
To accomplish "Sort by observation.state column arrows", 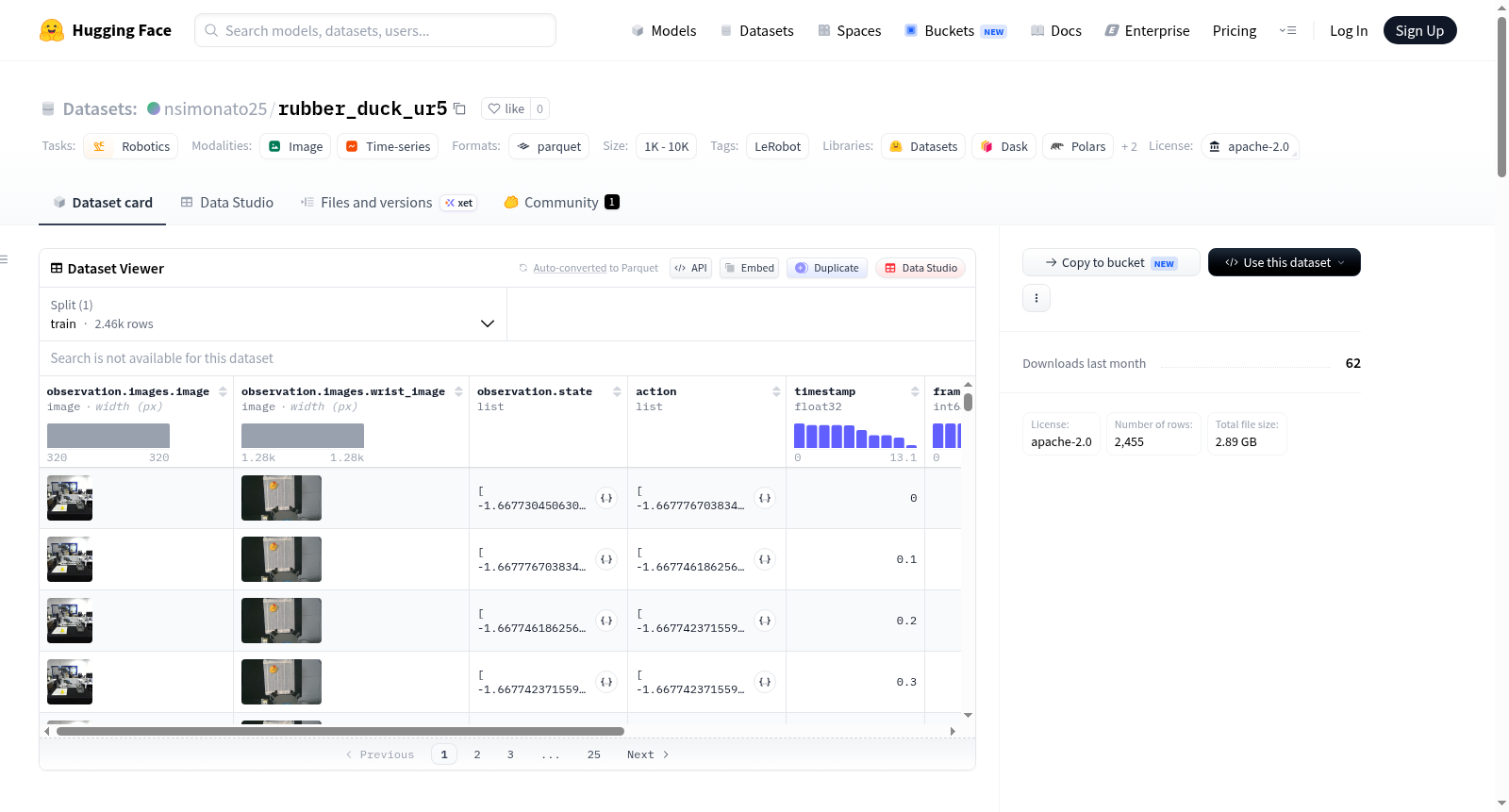I will pyautogui.click(x=617, y=391).
